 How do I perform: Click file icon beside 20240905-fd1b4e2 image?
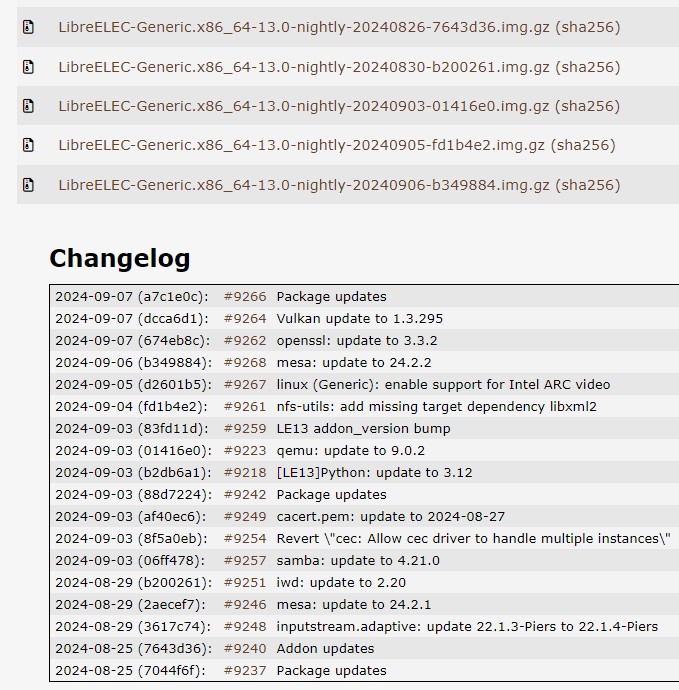(x=28, y=145)
